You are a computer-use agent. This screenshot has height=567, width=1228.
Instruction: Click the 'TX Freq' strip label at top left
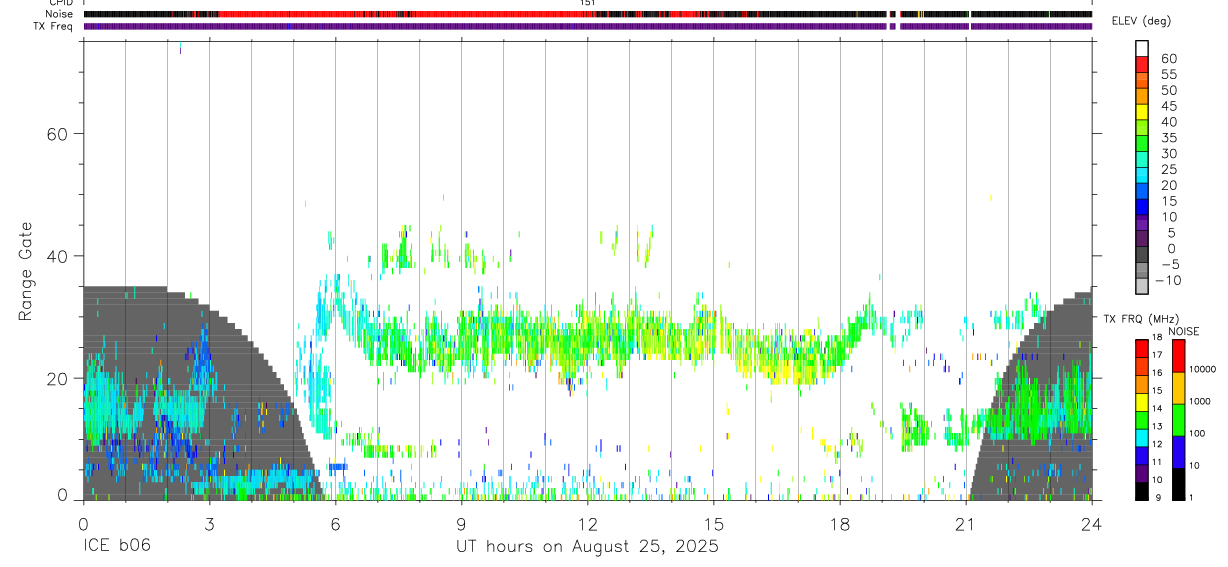click(53, 26)
